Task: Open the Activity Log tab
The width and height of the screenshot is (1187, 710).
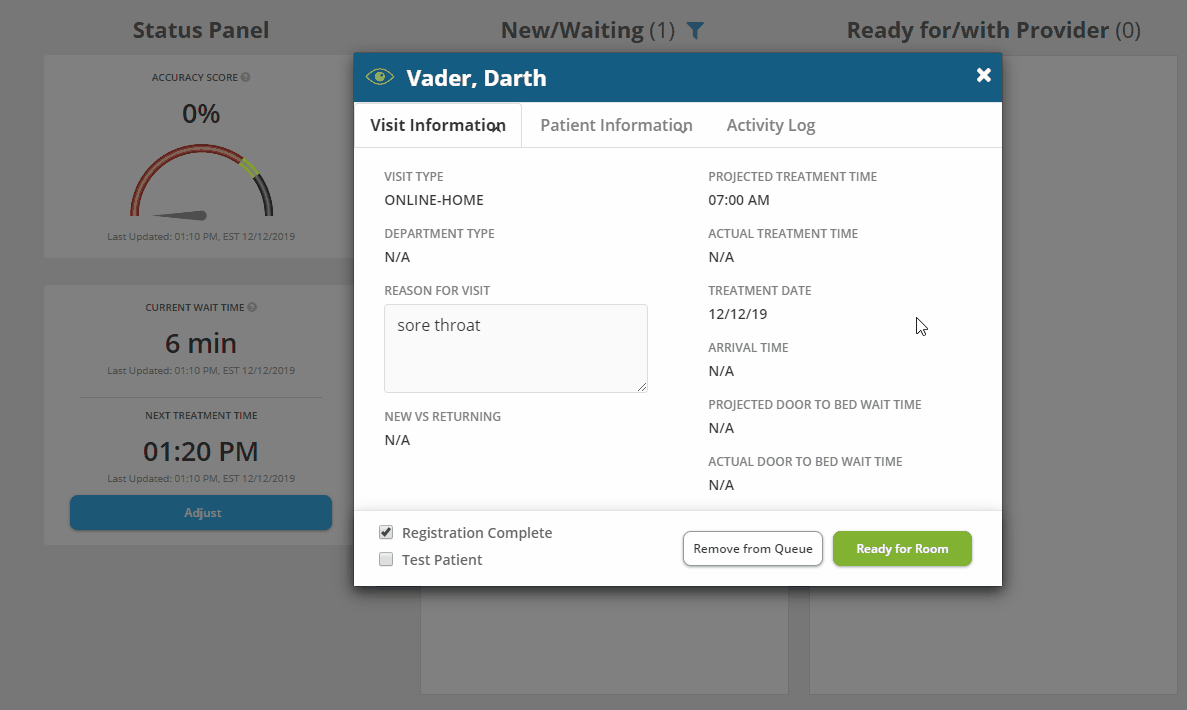Action: pos(770,125)
